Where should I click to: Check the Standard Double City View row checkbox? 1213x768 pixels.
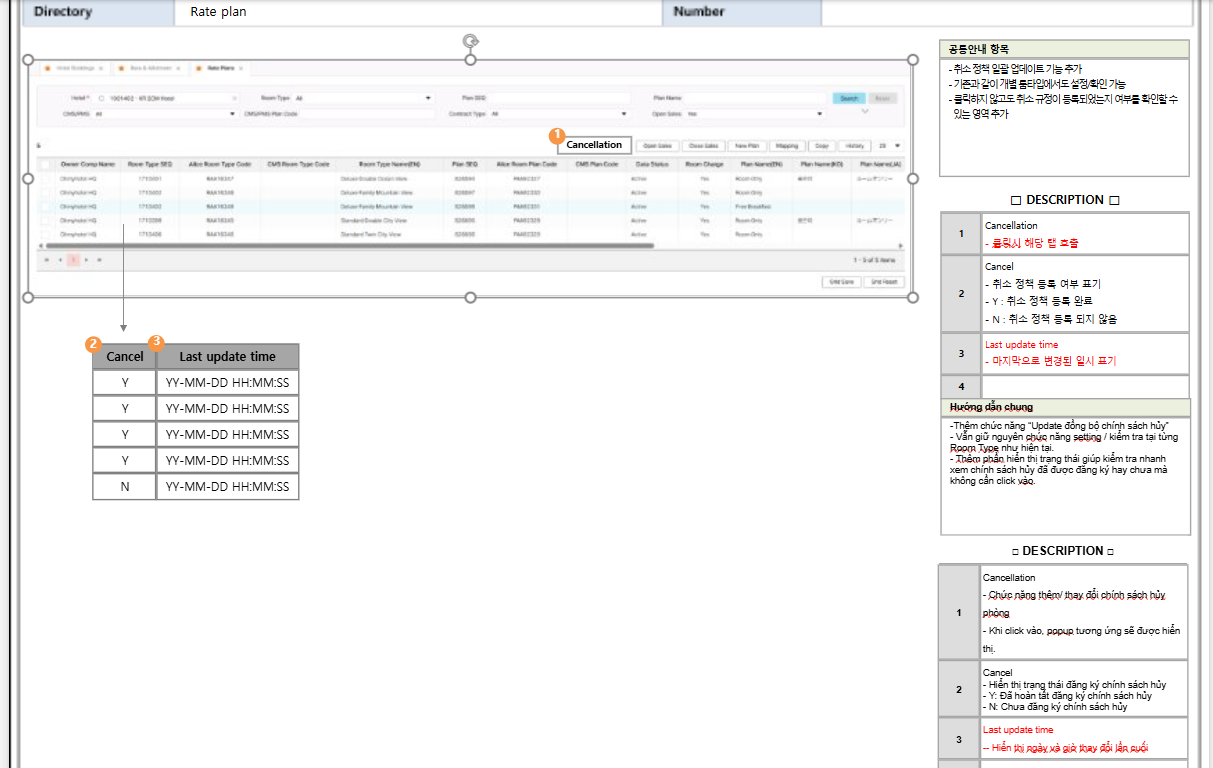pyautogui.click(x=45, y=220)
